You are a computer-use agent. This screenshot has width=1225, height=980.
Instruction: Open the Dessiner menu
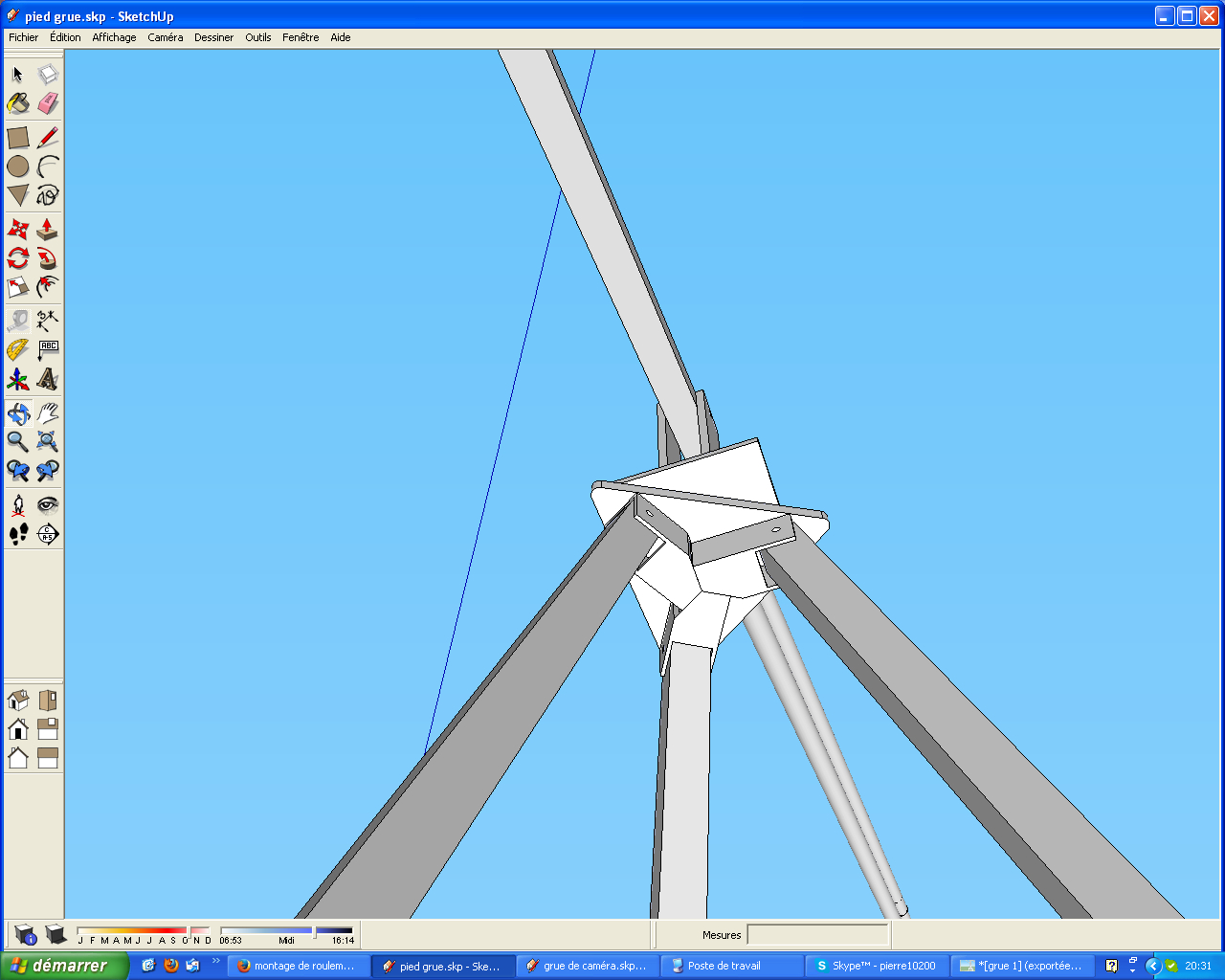[213, 37]
